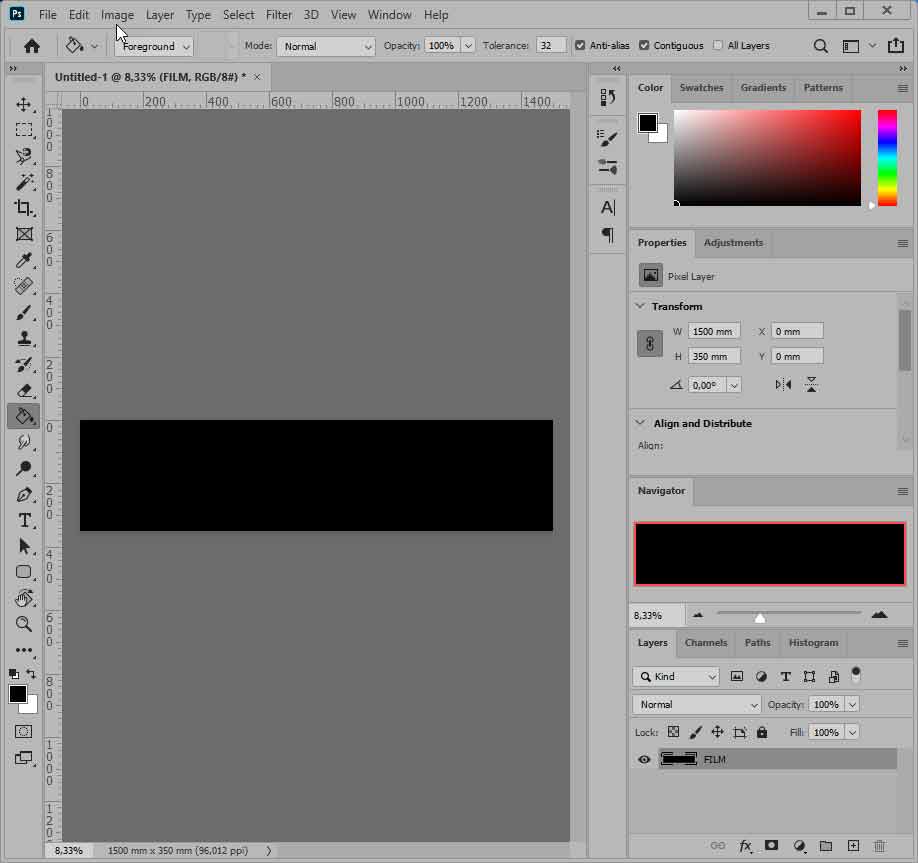Go to the Home screen

[x=32, y=46]
